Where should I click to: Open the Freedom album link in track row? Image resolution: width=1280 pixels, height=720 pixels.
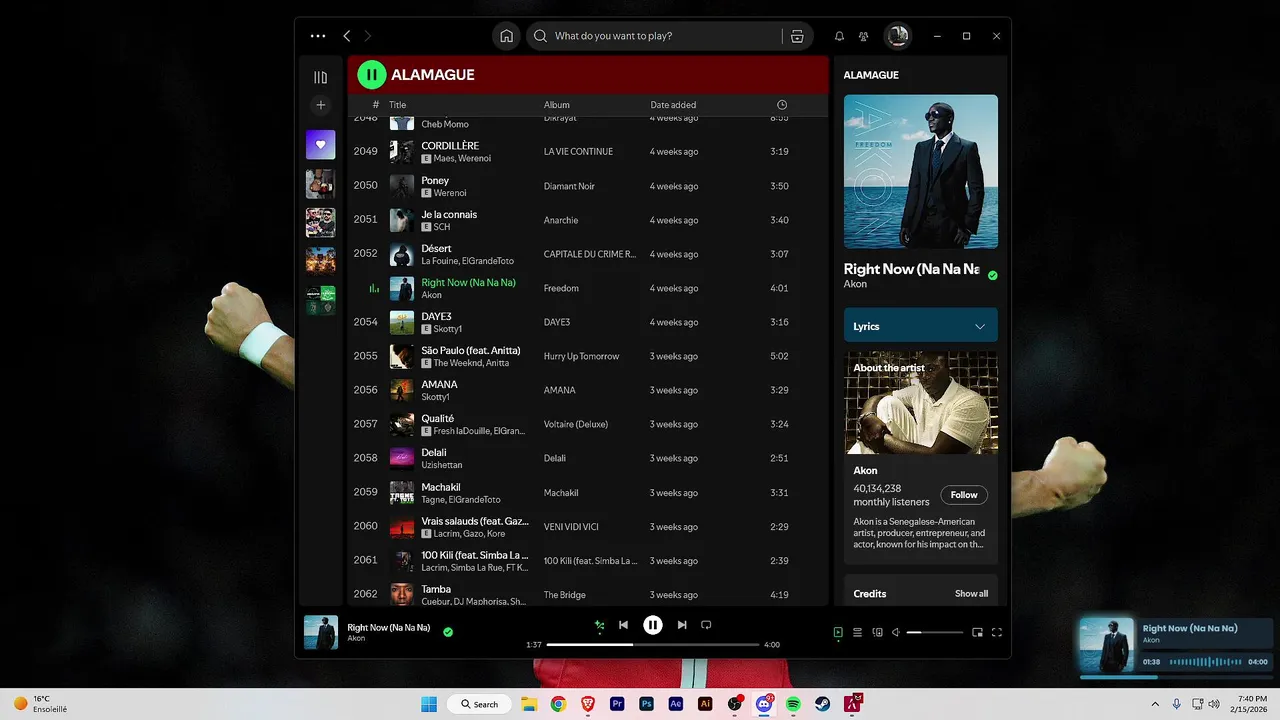(x=561, y=288)
